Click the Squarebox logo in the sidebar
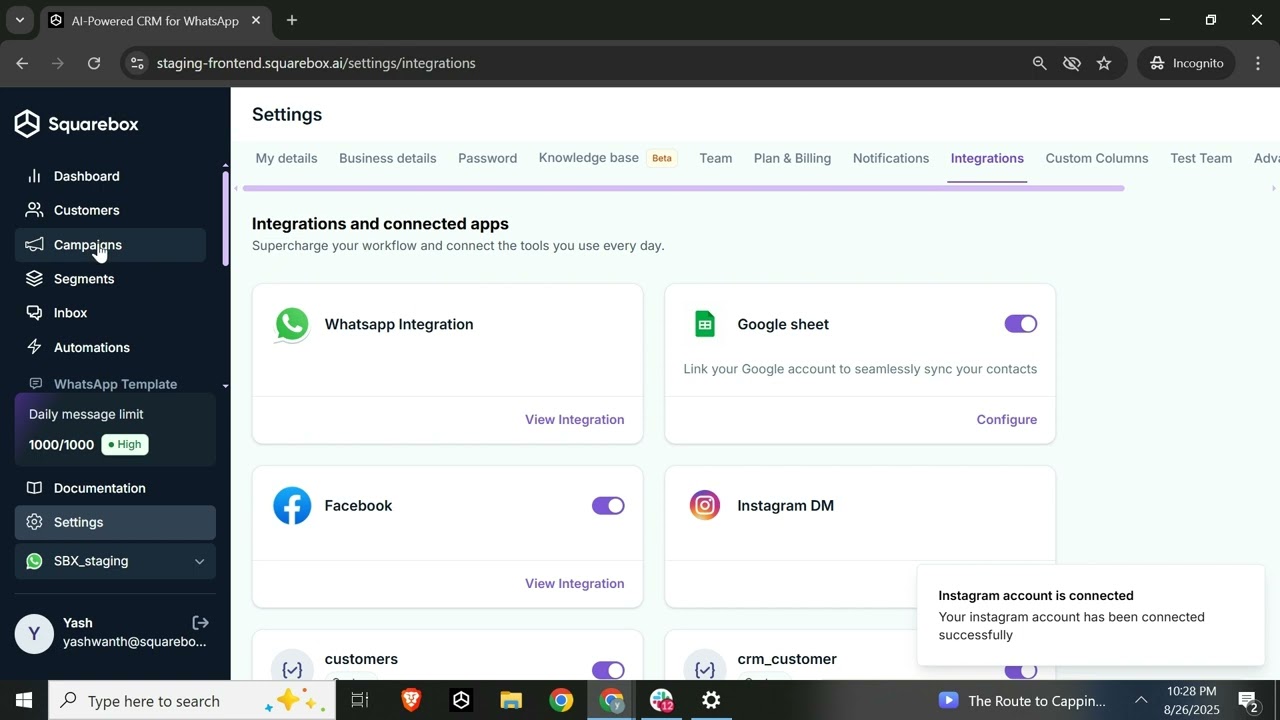 pyautogui.click(x=76, y=124)
